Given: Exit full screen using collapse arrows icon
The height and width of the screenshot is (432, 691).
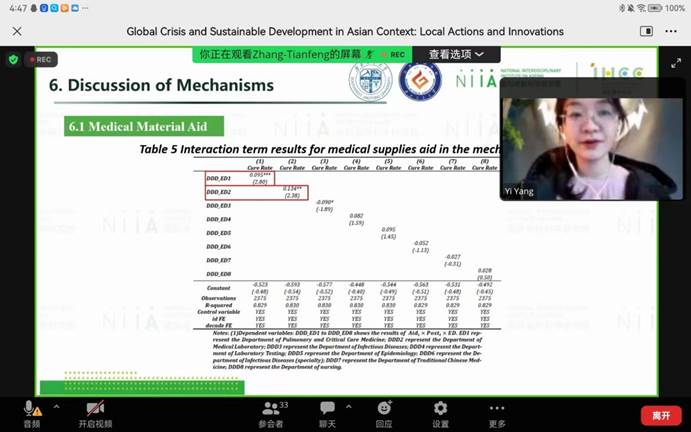Looking at the screenshot, I should coord(675,62).
